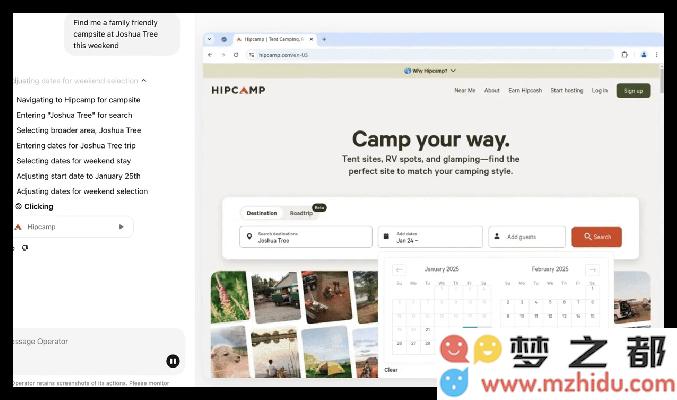Close the Hipcamp browser tab
The image size is (677, 400).
coord(311,39)
